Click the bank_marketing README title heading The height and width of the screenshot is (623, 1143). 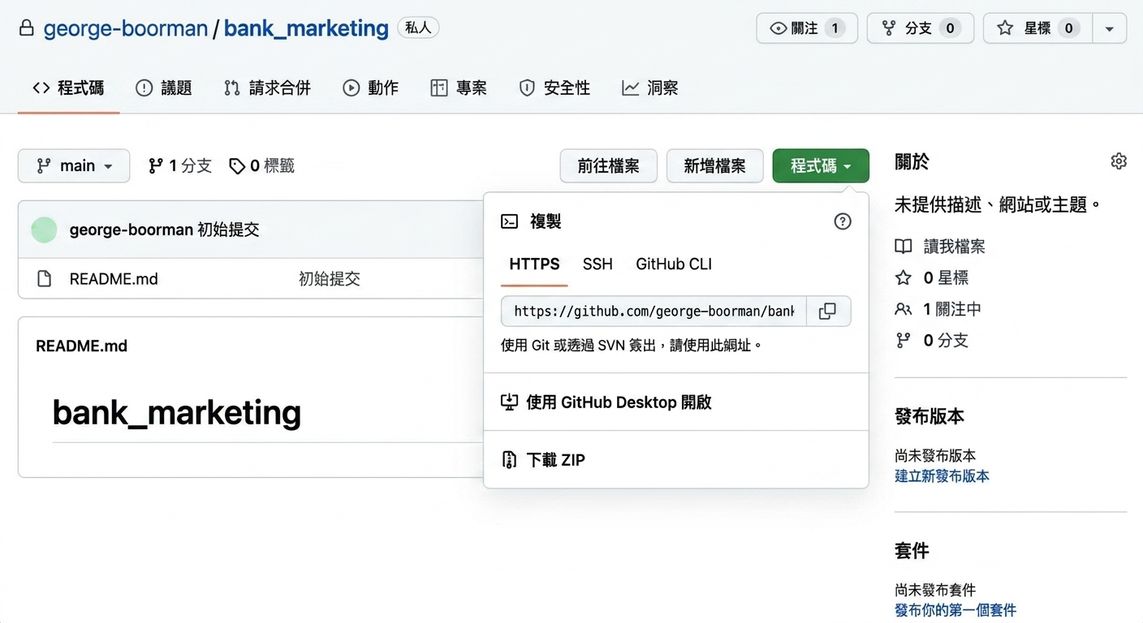176,412
